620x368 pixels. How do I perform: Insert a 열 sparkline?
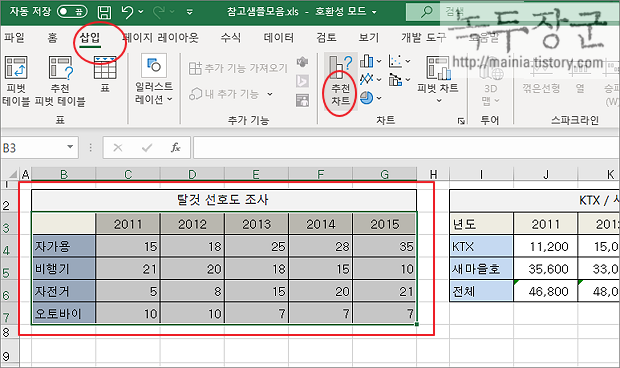click(x=580, y=77)
